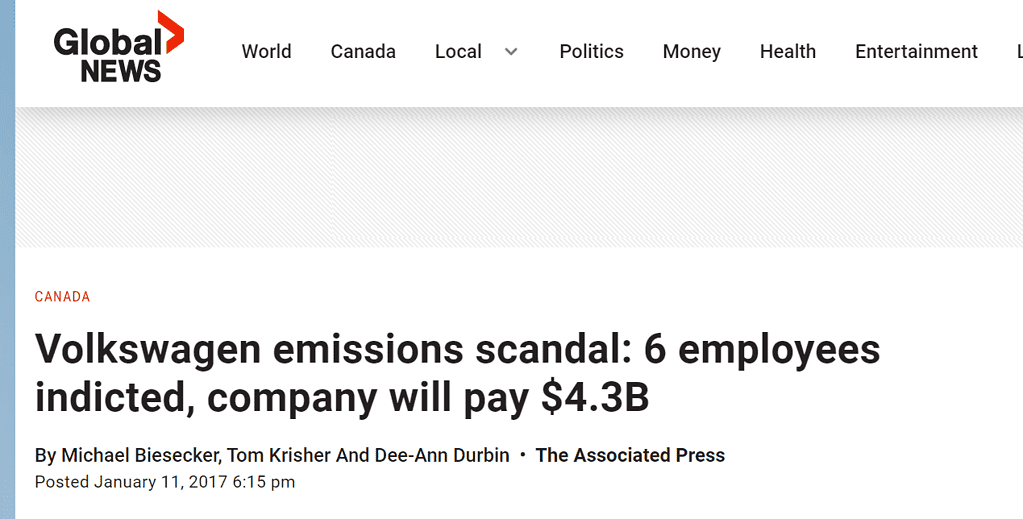Open the Politics section
Image resolution: width=1023 pixels, height=519 pixels.
point(591,52)
